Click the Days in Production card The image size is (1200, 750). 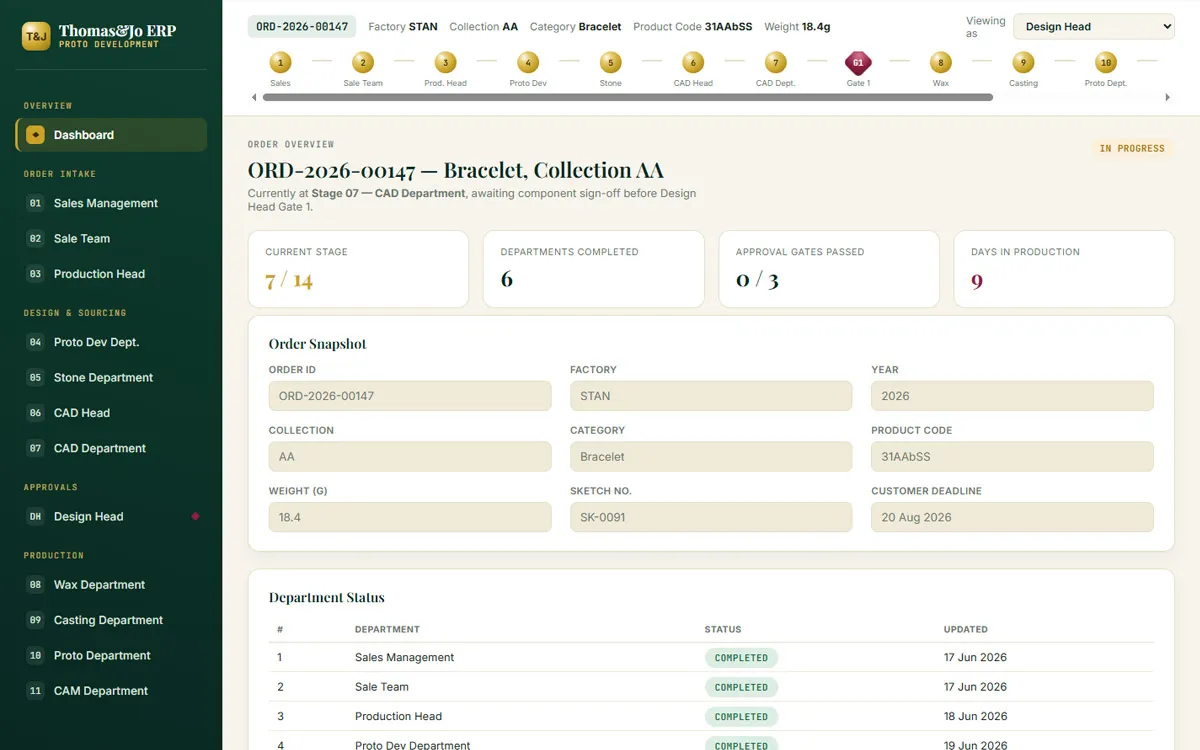click(1064, 269)
